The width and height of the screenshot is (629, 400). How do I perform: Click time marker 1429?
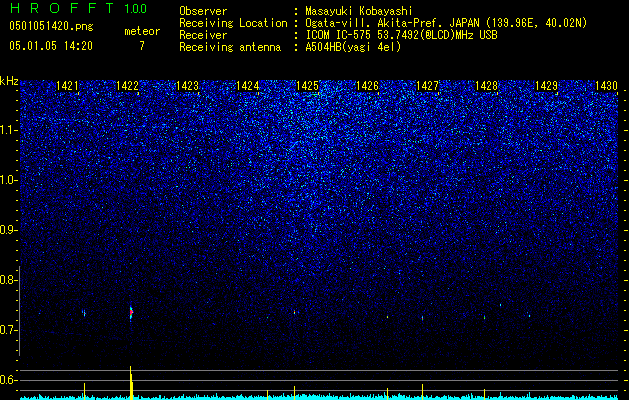coord(546,86)
